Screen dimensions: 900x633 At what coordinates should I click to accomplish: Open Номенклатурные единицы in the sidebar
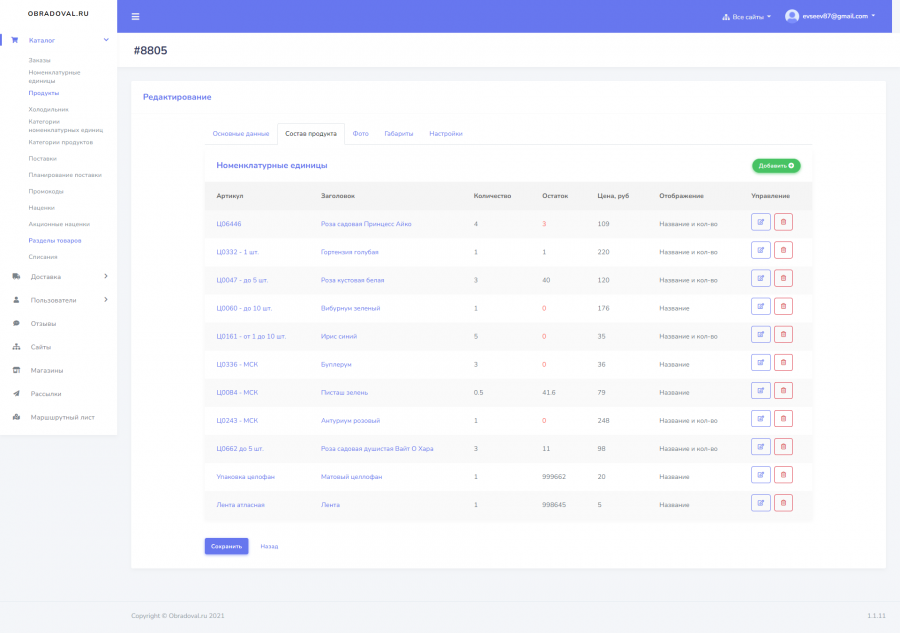(x=55, y=76)
